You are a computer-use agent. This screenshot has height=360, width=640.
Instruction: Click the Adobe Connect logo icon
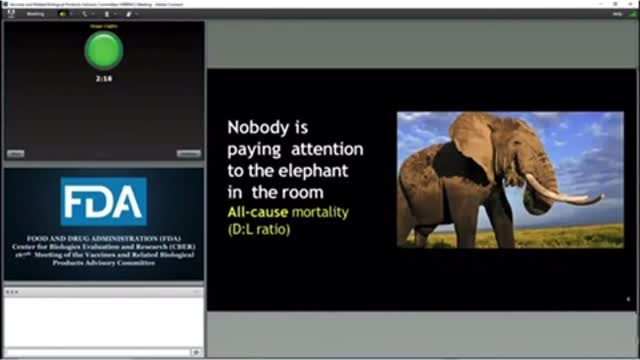11,14
